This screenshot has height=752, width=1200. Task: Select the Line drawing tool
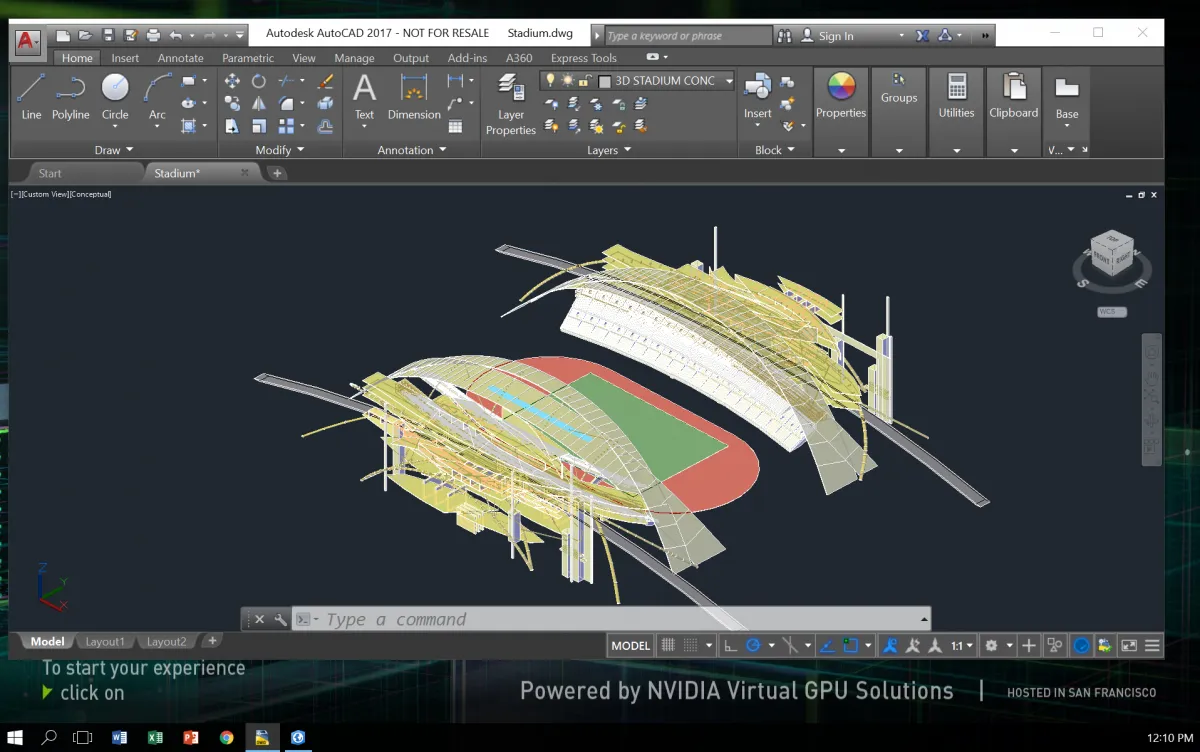coord(31,97)
